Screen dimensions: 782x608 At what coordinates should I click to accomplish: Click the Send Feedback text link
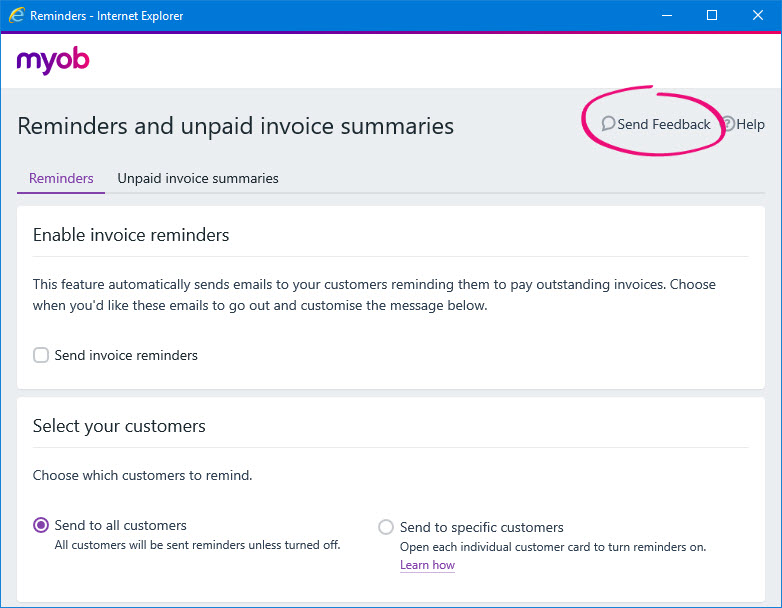click(x=664, y=125)
